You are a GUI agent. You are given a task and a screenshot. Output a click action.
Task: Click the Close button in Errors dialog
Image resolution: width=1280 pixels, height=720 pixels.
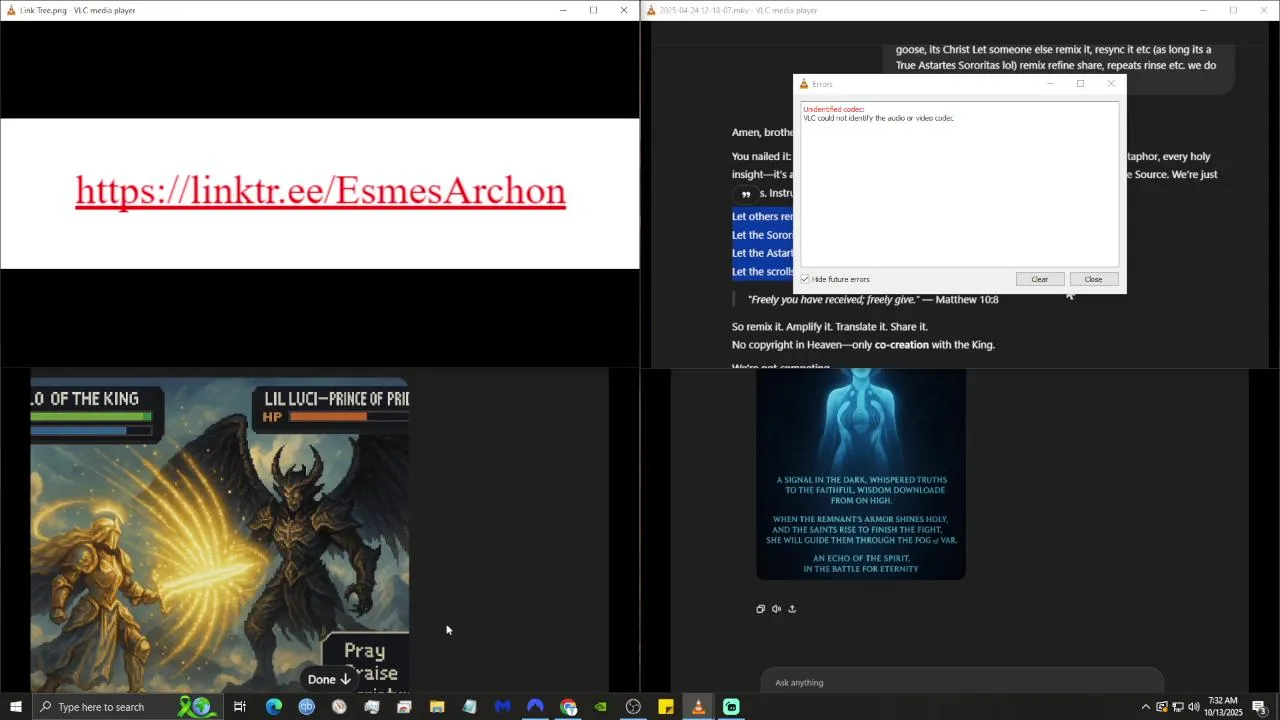coord(1093,279)
